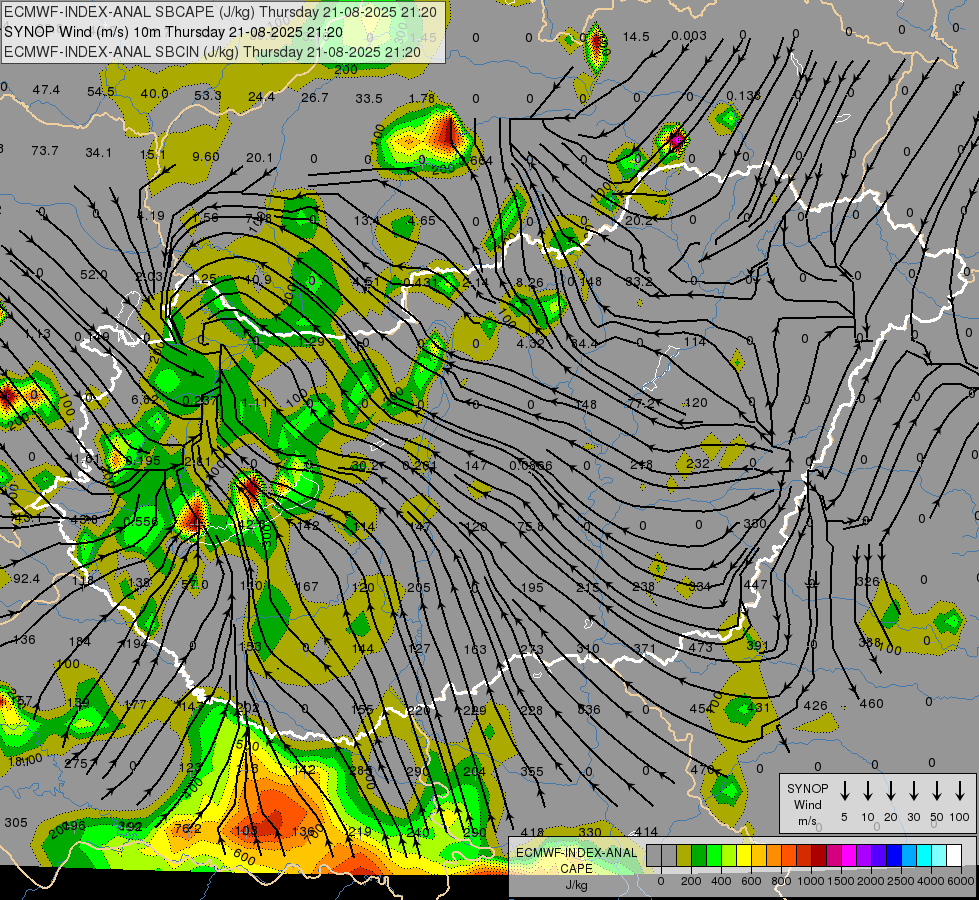The image size is (979, 900).
Task: Click the map value '34.1'
Action: pyautogui.click(x=99, y=152)
